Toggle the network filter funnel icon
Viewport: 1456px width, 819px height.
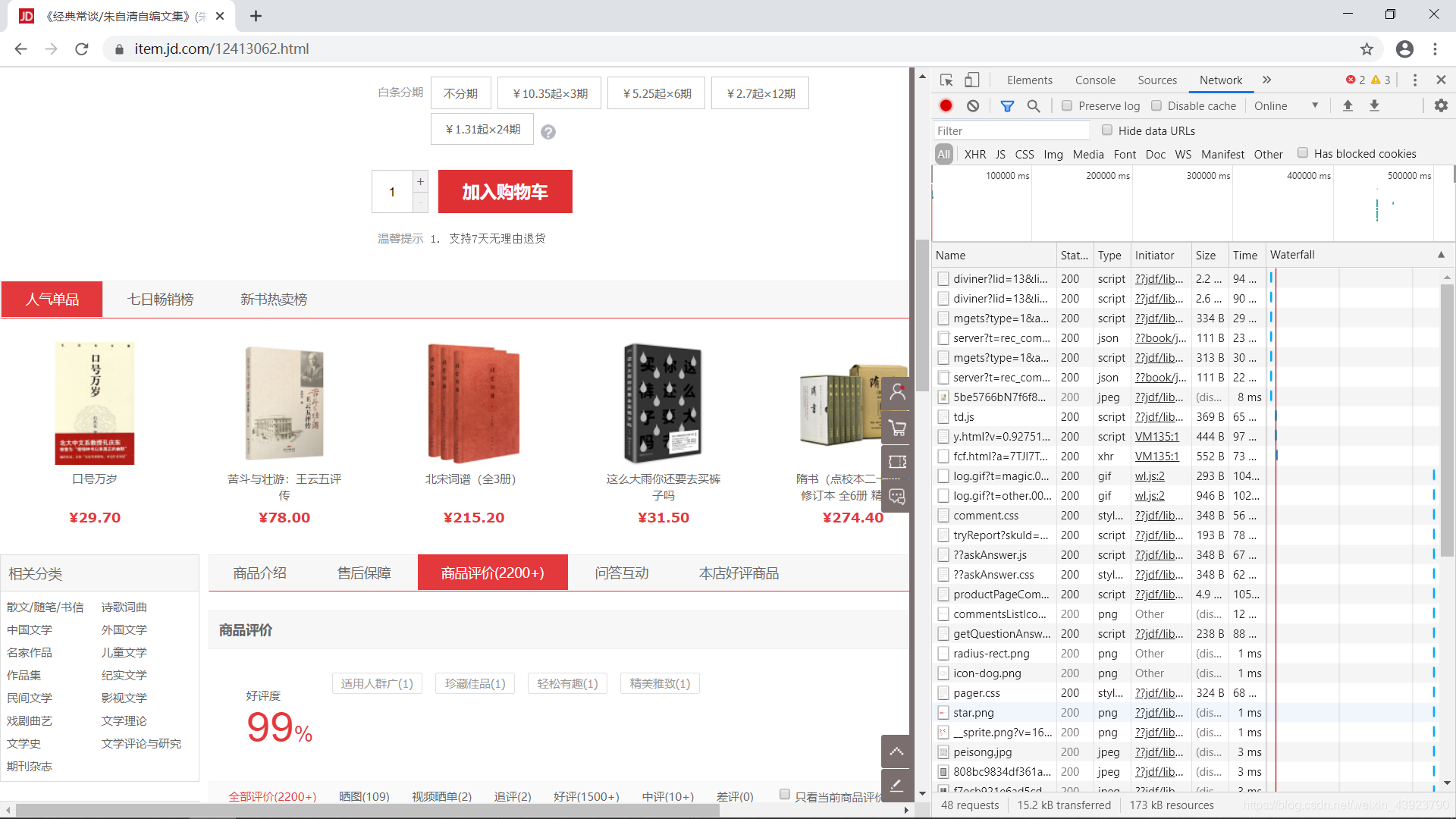coord(1007,106)
